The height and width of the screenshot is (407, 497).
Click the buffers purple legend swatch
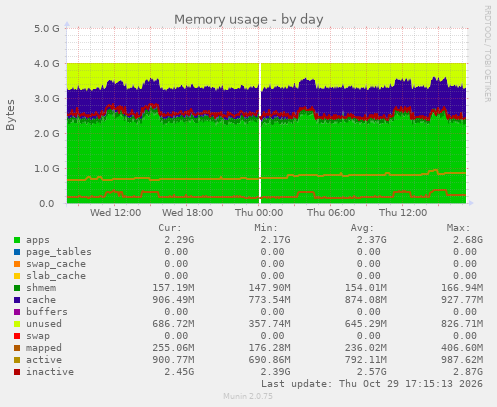[17, 312]
